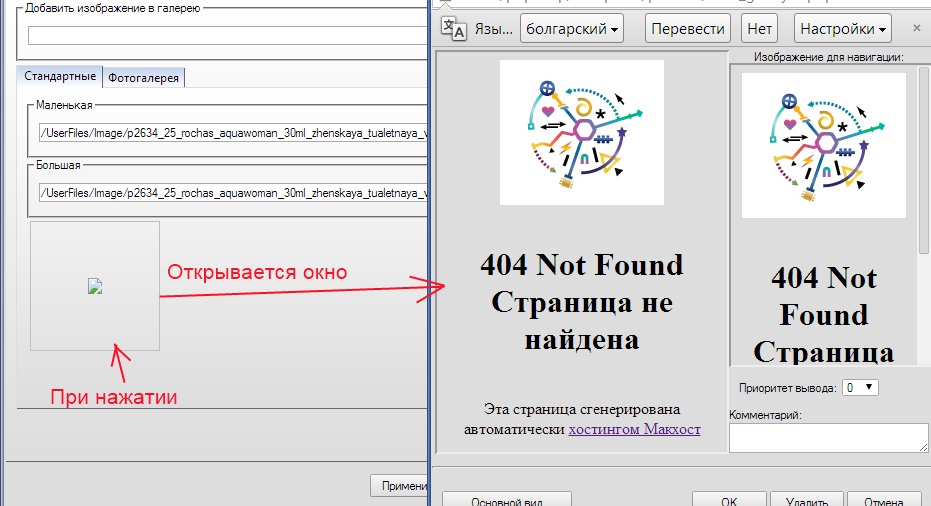Open the Приоритет вывода dropdown
Image resolution: width=931 pixels, height=506 pixels.
[860, 388]
